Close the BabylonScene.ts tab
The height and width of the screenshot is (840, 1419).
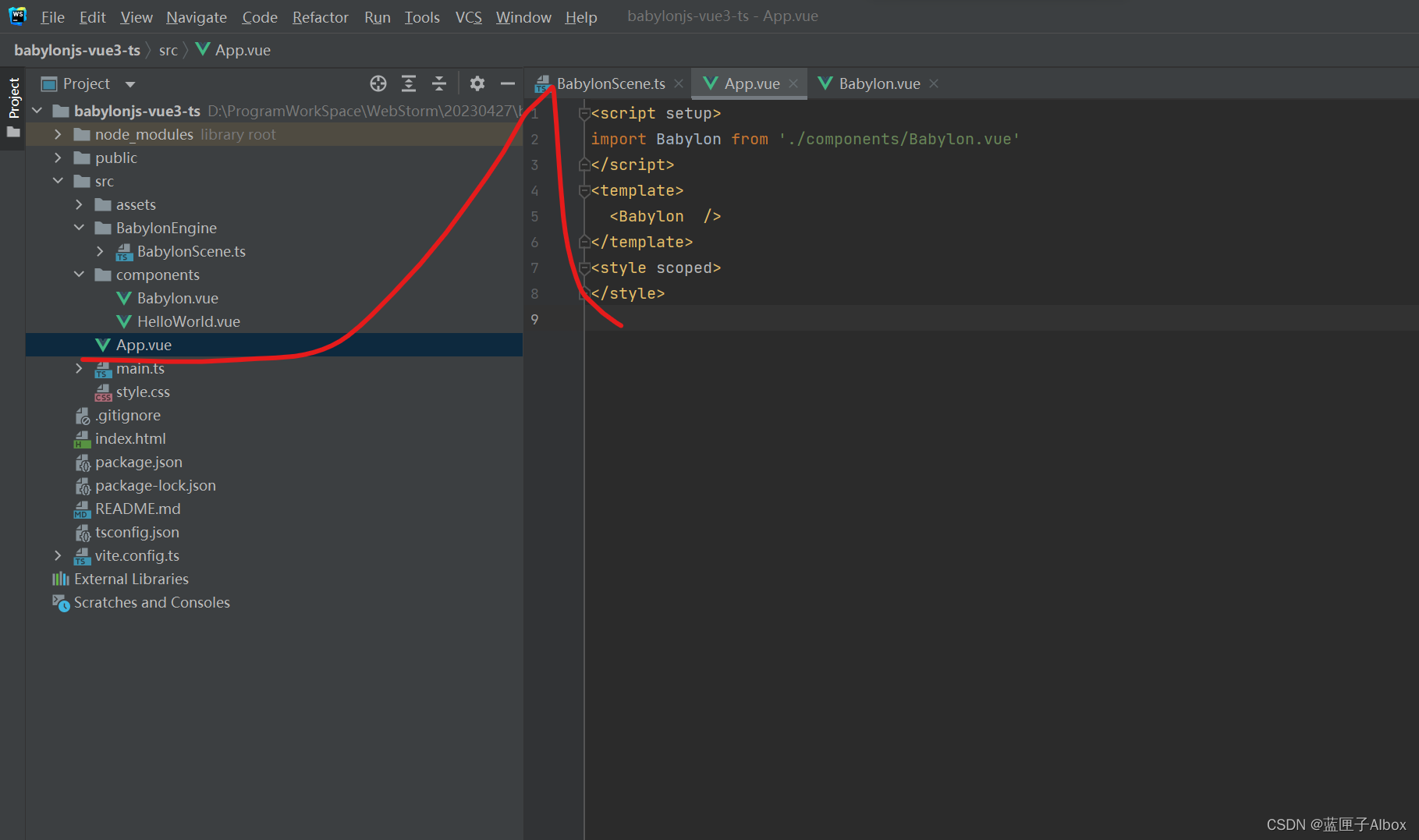click(x=679, y=83)
